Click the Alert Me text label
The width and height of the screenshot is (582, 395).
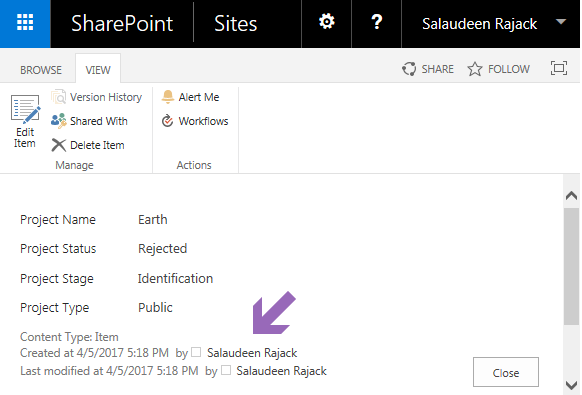point(199,97)
